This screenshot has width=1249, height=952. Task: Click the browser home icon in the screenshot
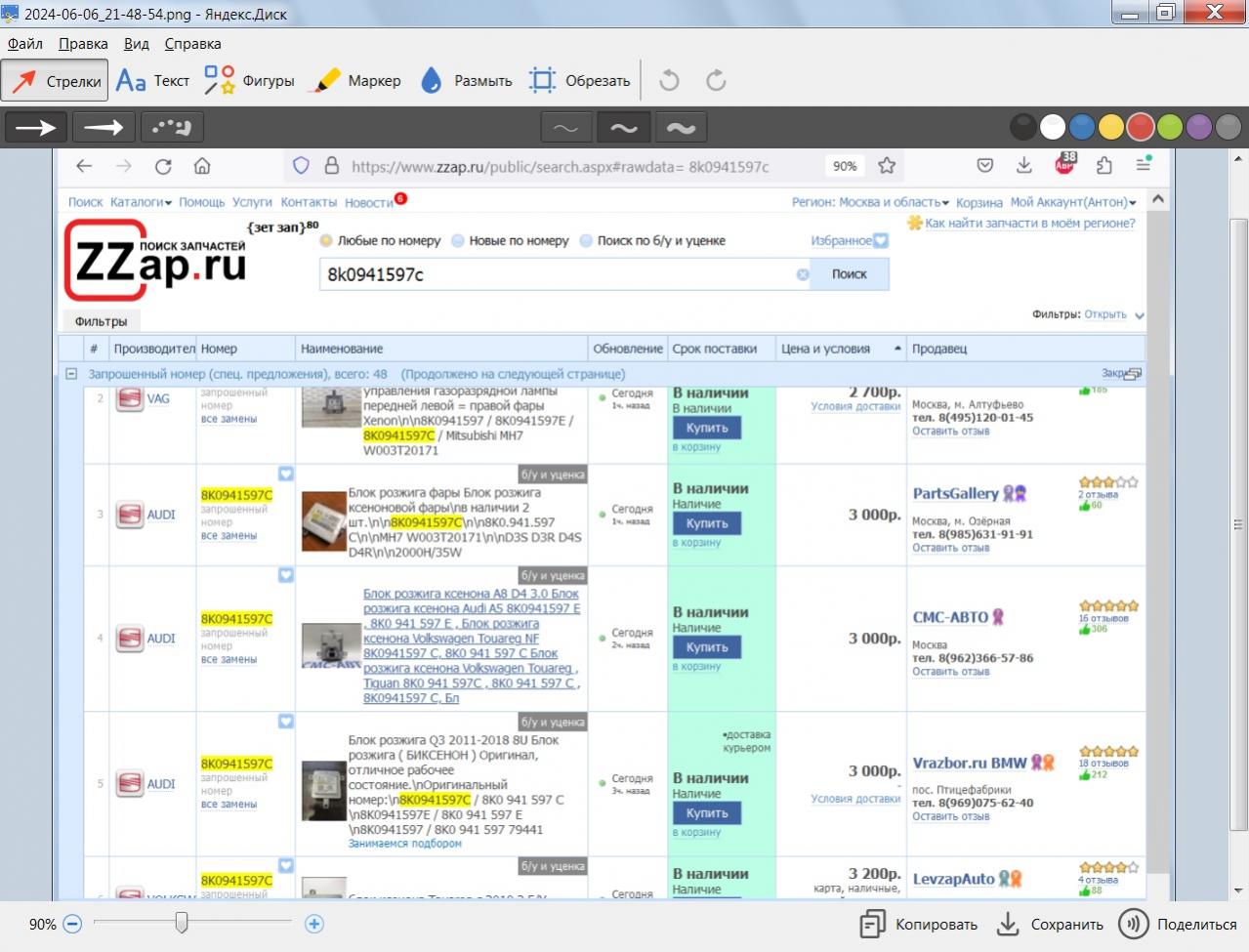click(202, 166)
